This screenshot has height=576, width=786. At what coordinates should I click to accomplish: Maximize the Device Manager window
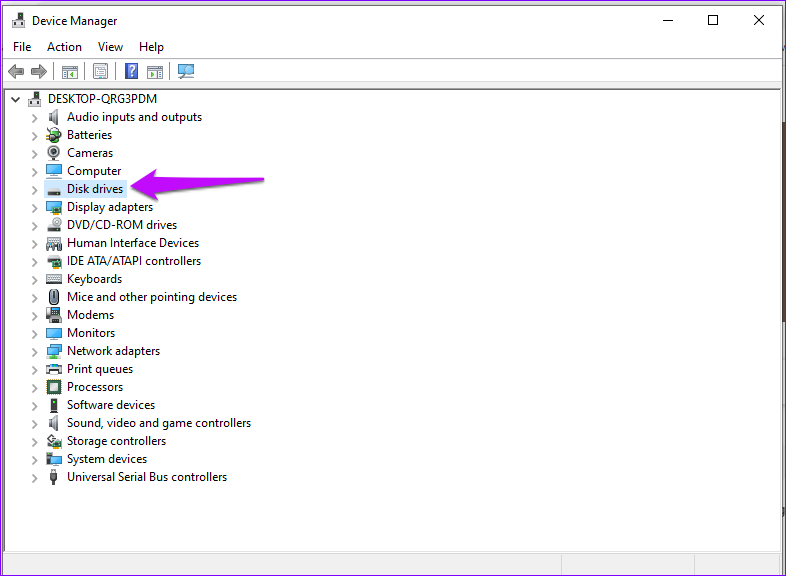pos(713,20)
